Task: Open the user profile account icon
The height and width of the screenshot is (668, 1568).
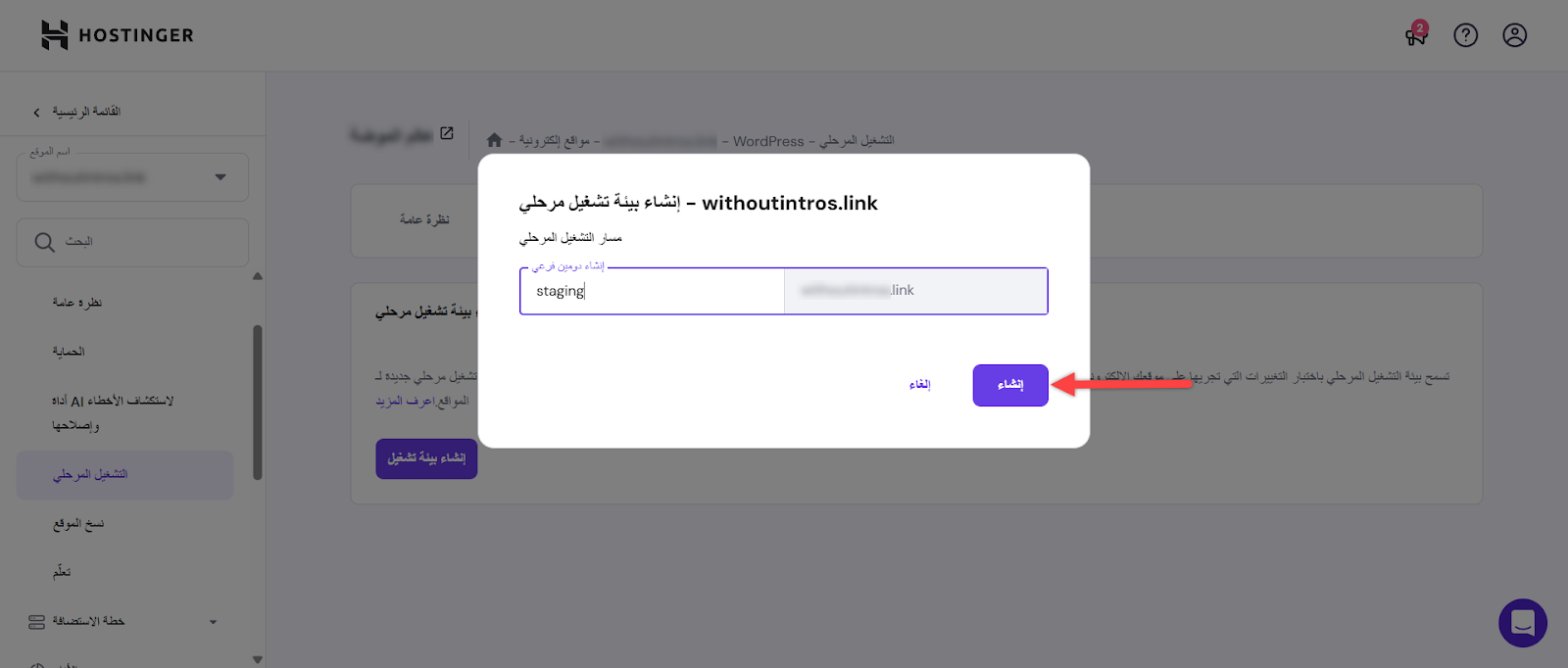Action: (x=1514, y=36)
